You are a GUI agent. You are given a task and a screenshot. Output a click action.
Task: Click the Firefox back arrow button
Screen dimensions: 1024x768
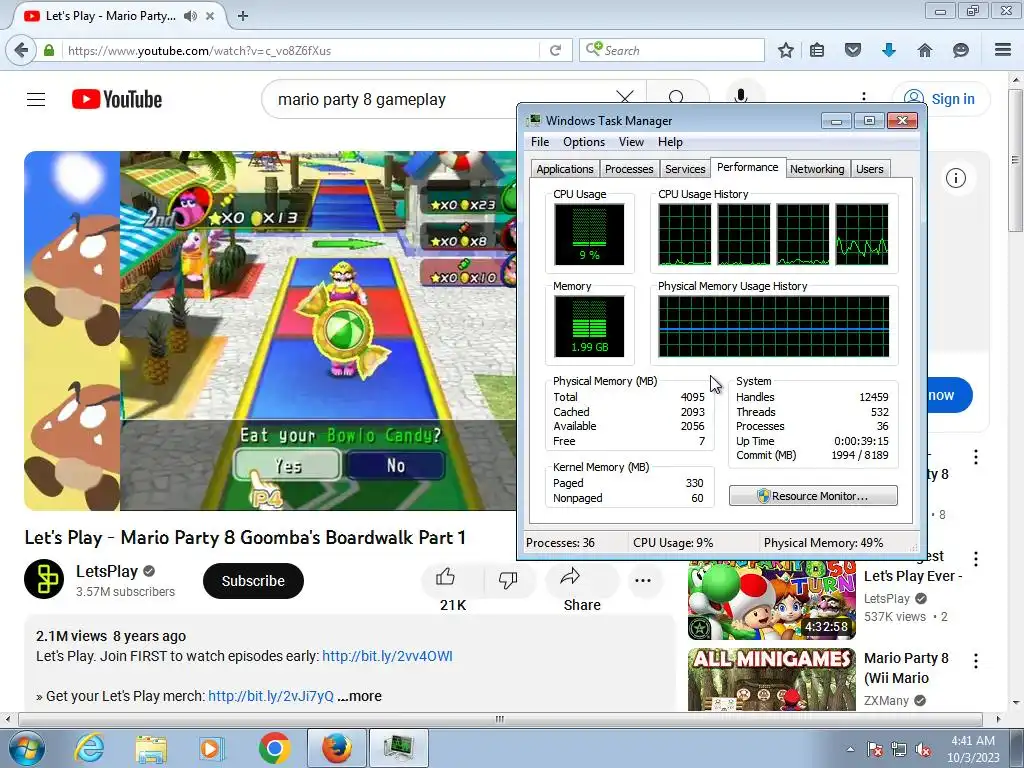[22, 50]
